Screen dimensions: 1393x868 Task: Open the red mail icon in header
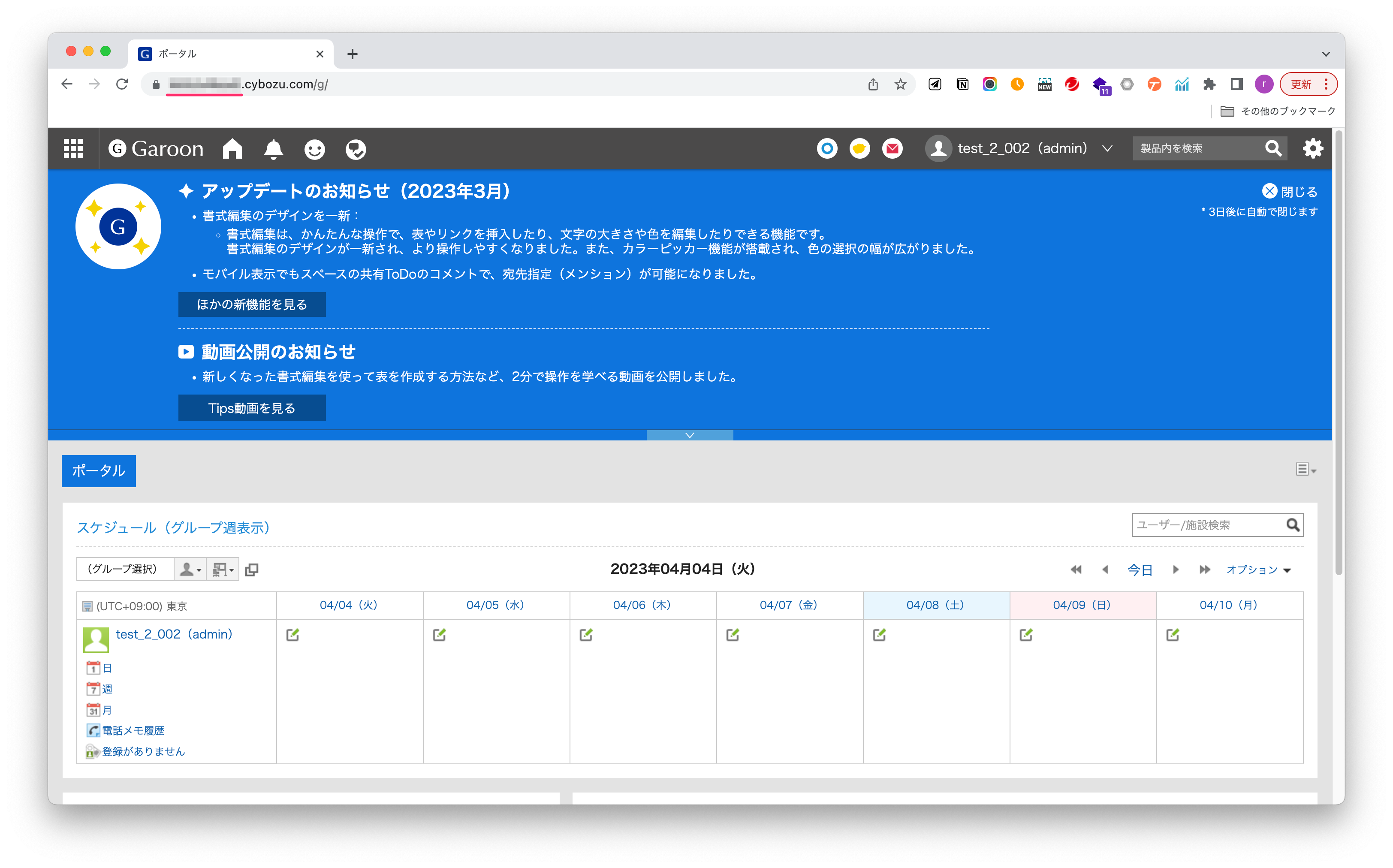point(892,149)
